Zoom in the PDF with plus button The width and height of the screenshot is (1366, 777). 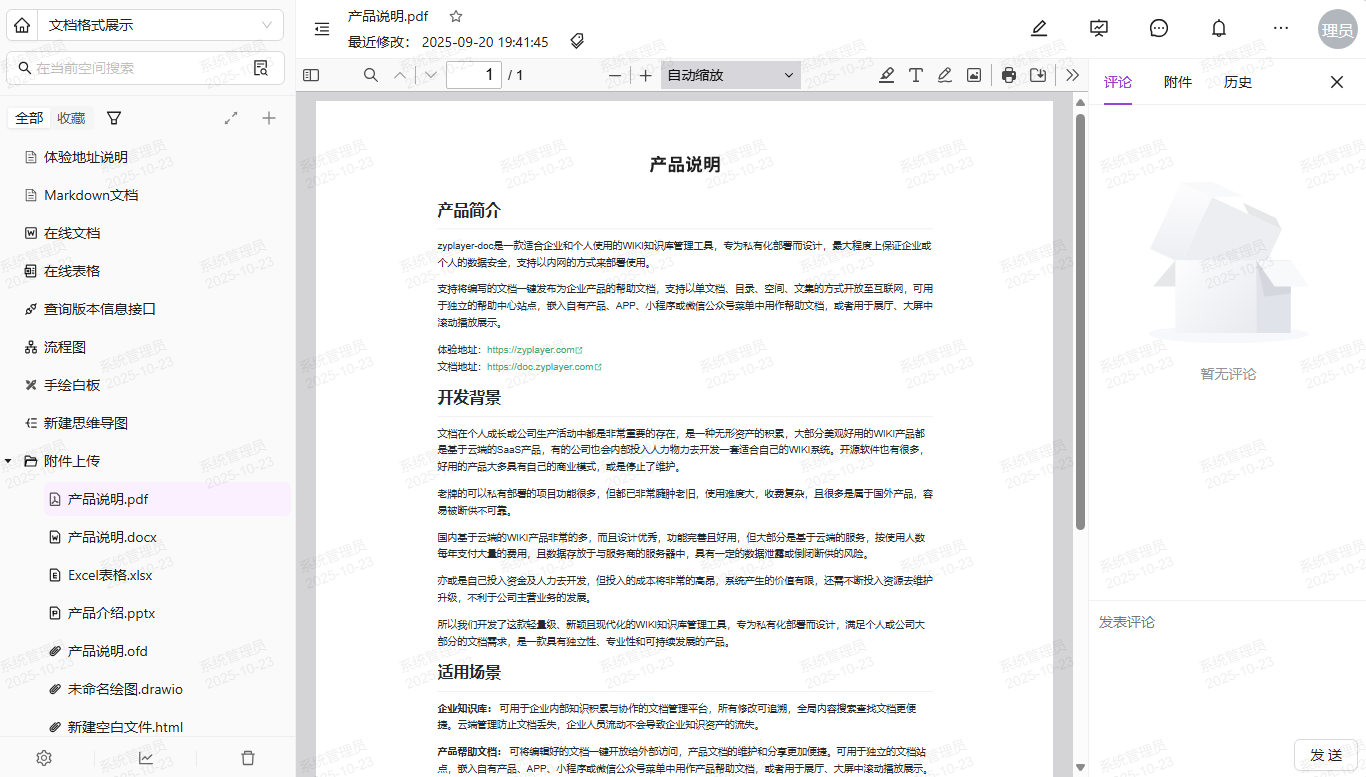(646, 75)
